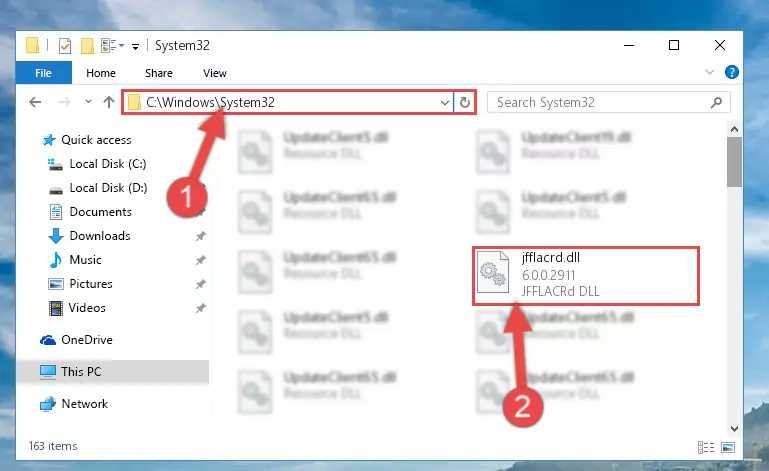Open Music in the navigation pane

coord(76,260)
